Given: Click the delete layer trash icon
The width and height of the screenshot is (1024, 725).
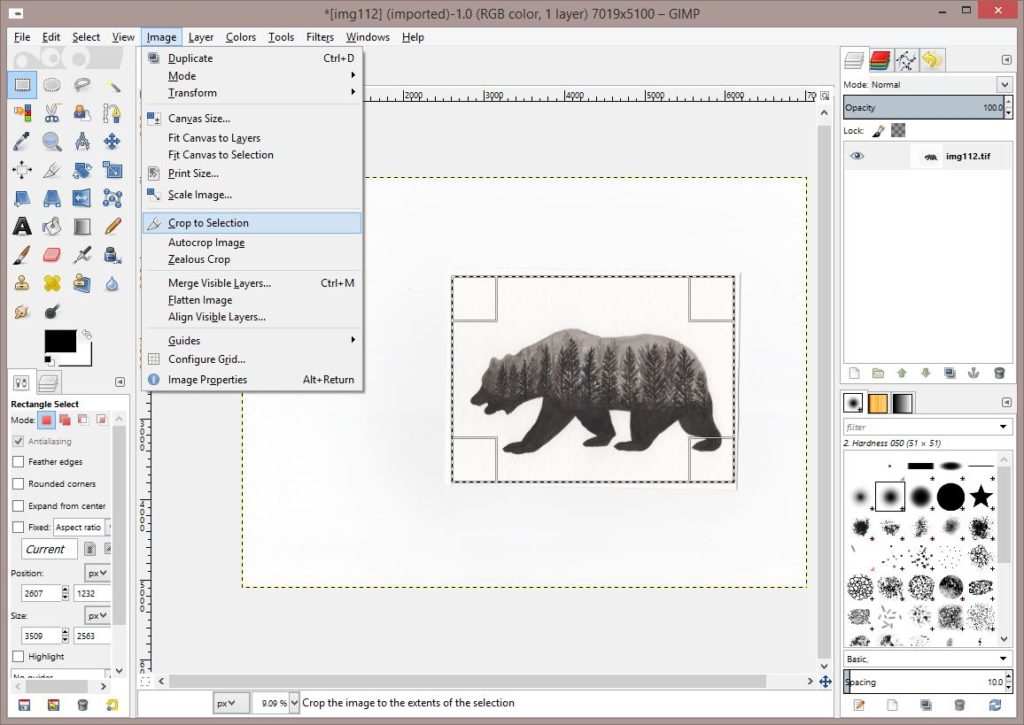Looking at the screenshot, I should [x=999, y=373].
